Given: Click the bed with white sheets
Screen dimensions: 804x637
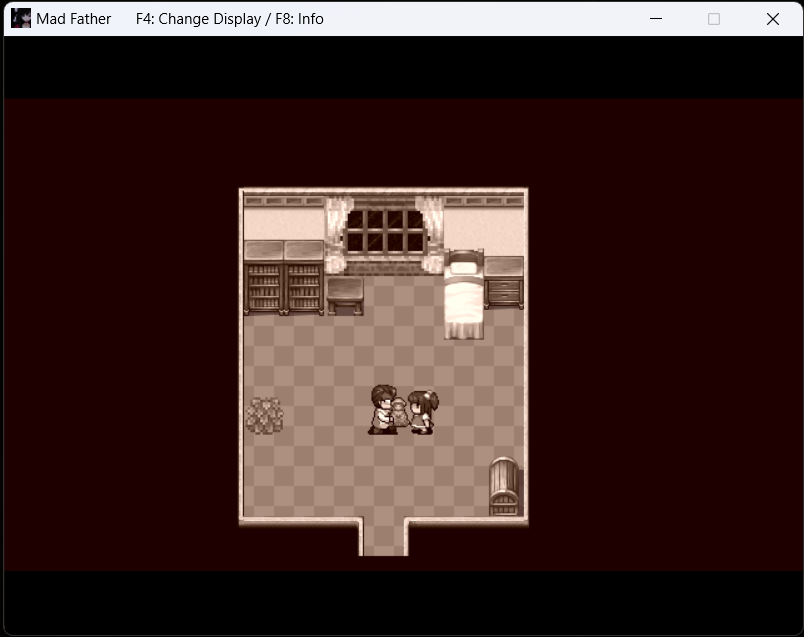Looking at the screenshot, I should [464, 294].
